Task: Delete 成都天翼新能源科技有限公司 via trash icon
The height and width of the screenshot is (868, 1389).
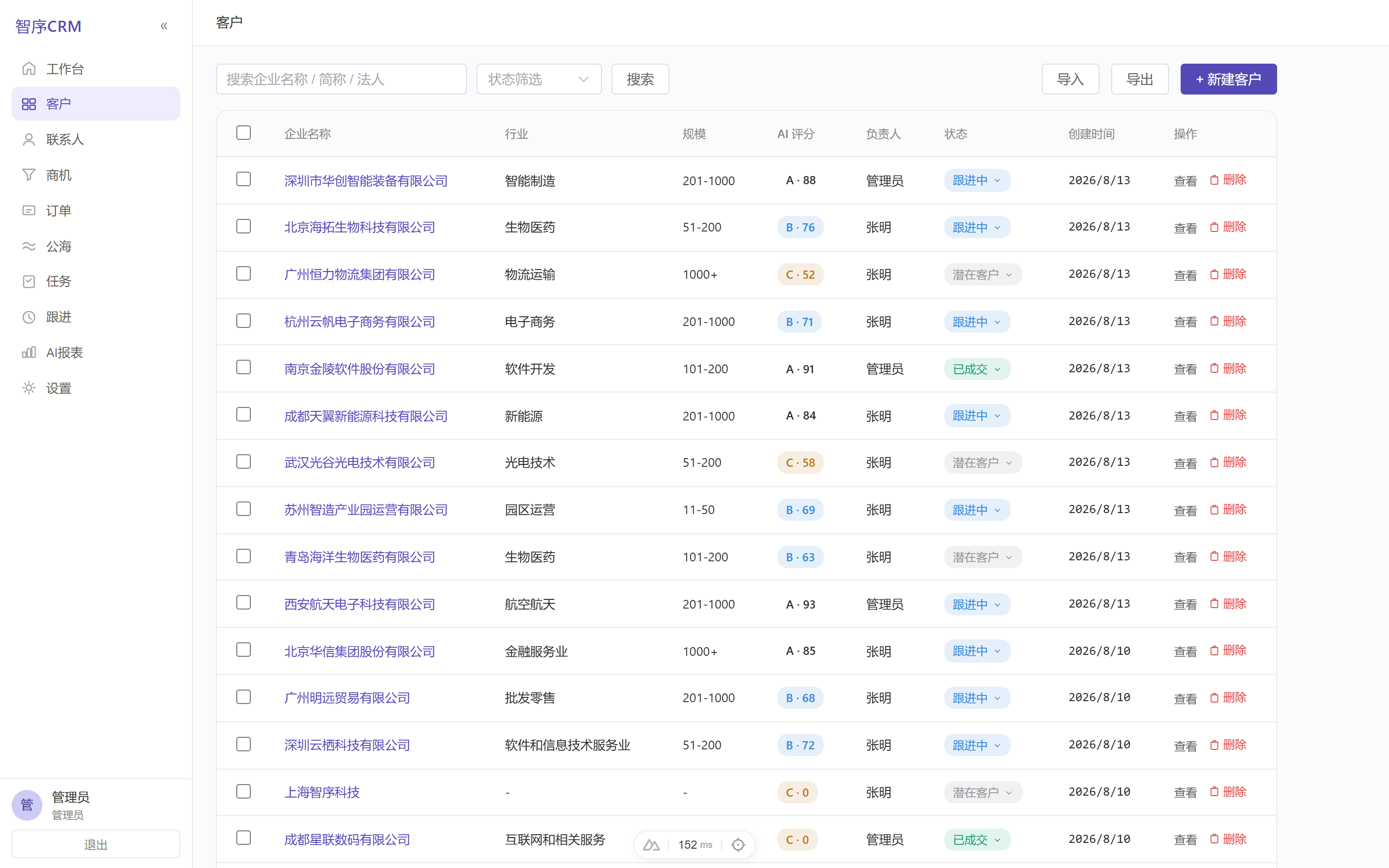Action: [1214, 415]
